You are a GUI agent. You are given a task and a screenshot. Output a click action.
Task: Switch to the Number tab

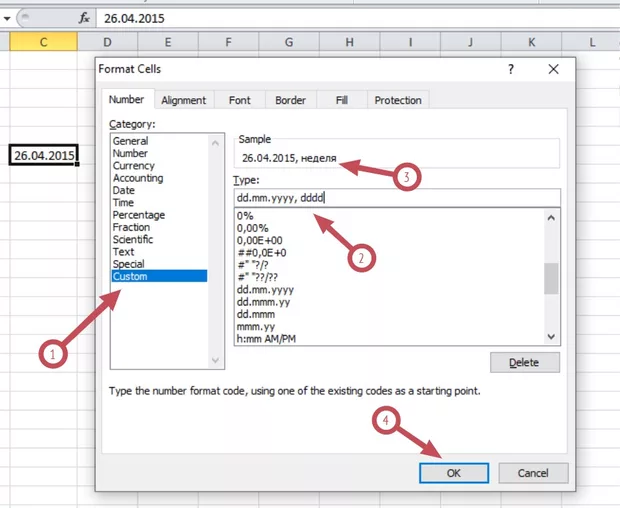pyautogui.click(x=127, y=99)
